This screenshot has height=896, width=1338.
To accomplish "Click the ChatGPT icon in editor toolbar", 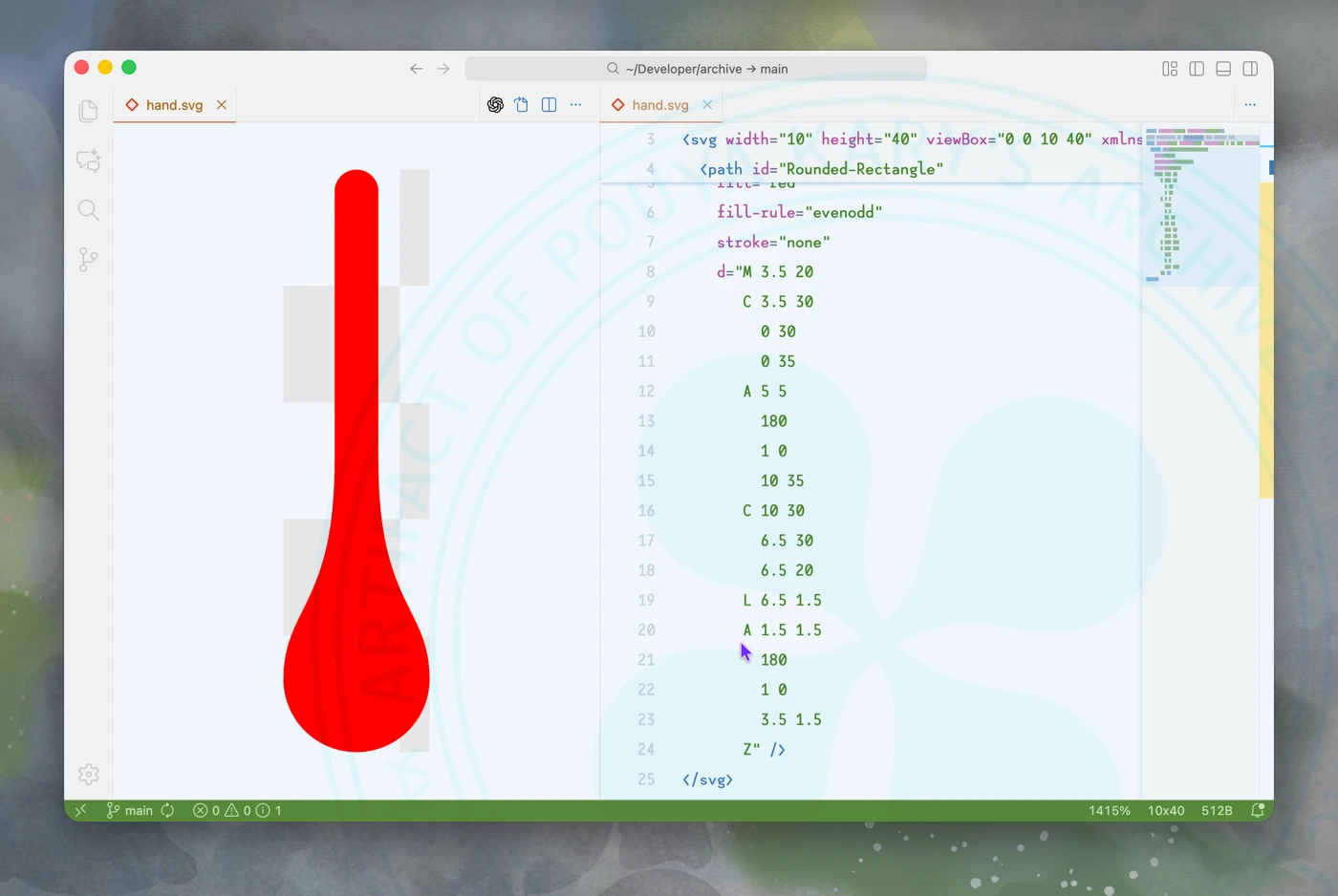I will (x=495, y=105).
